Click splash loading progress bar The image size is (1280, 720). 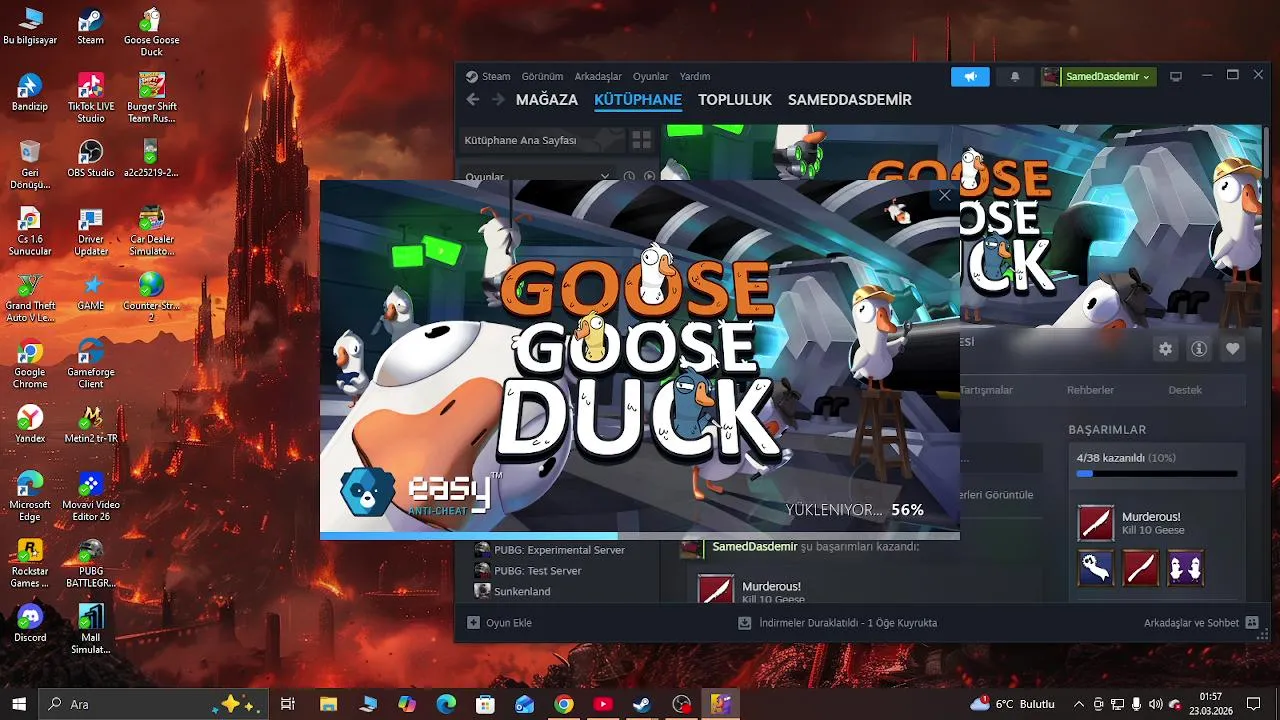[x=640, y=536]
